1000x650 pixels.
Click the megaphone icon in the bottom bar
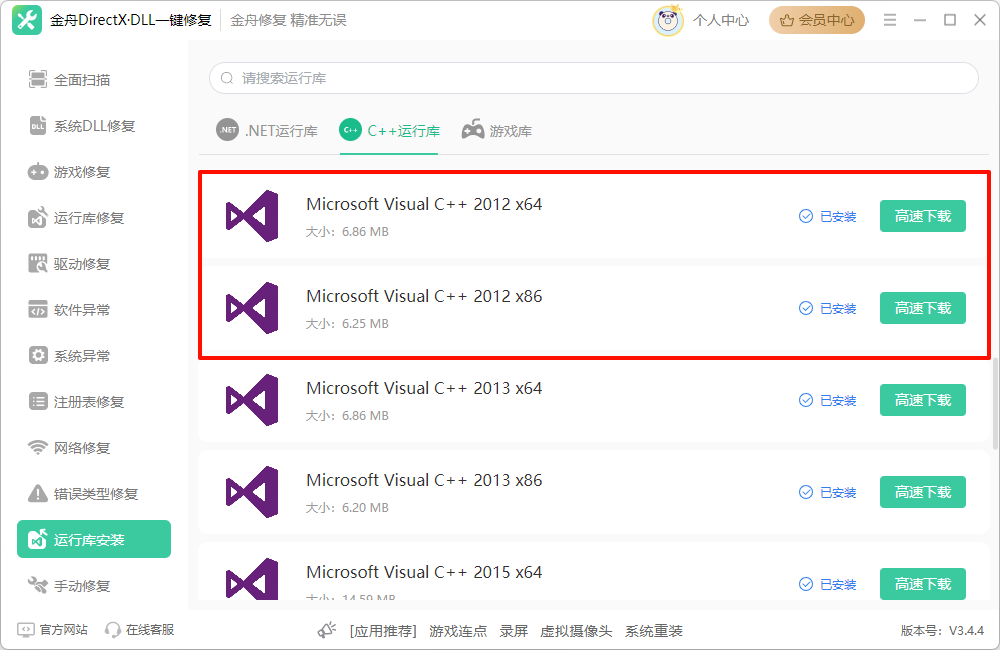pyautogui.click(x=327, y=630)
